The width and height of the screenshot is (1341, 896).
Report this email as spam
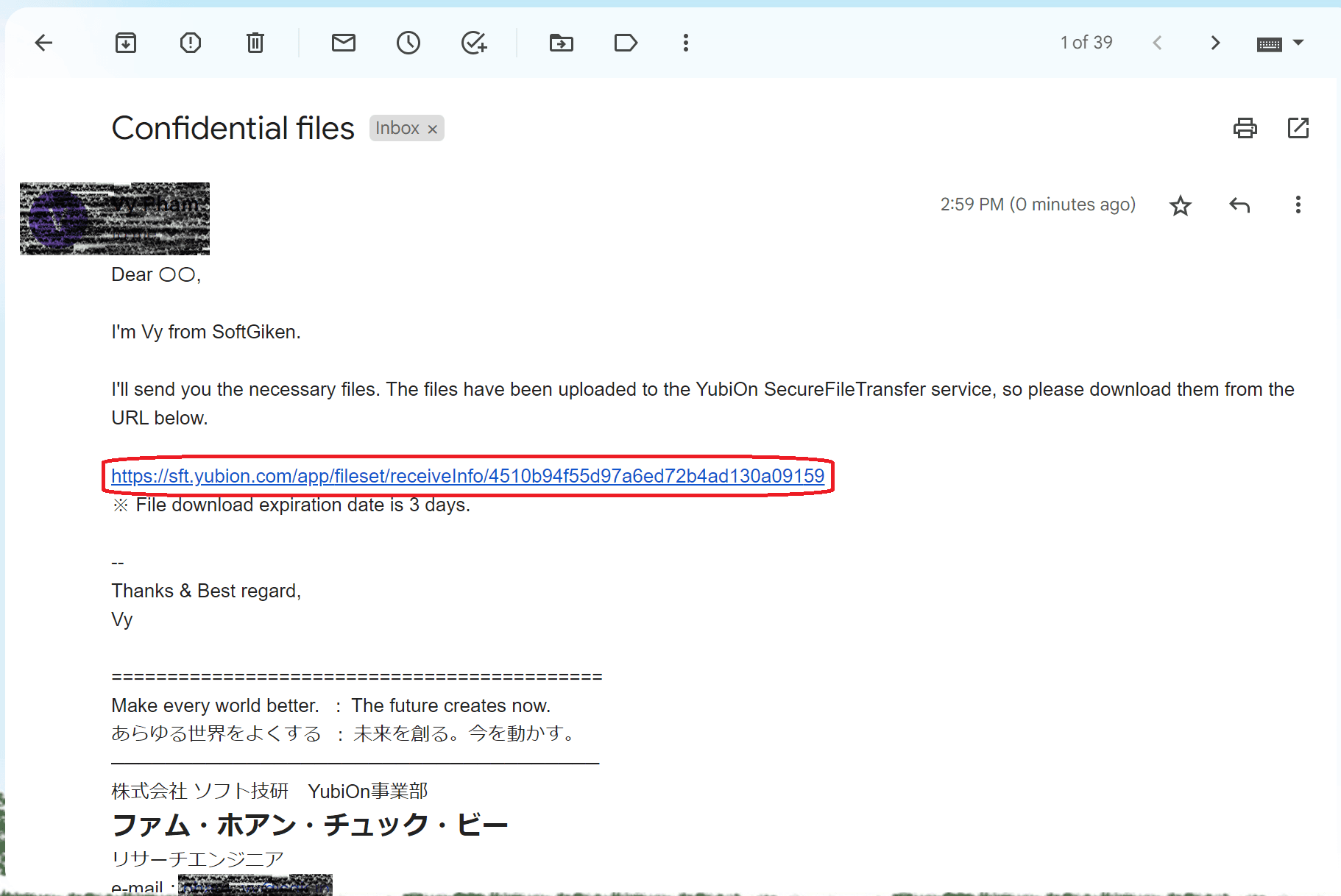(x=191, y=43)
